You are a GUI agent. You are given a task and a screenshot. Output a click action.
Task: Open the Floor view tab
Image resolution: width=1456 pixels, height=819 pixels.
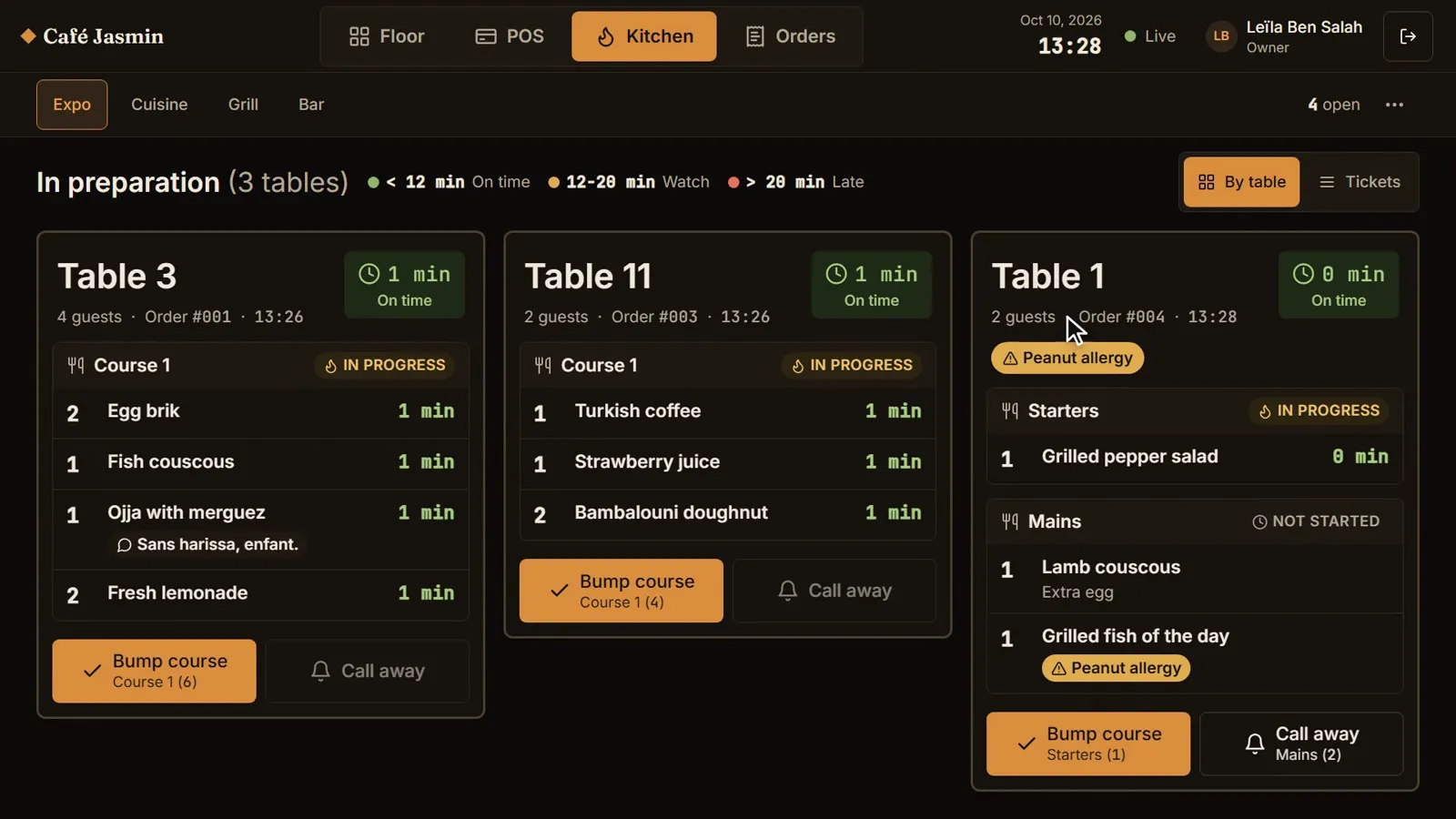pos(387,36)
